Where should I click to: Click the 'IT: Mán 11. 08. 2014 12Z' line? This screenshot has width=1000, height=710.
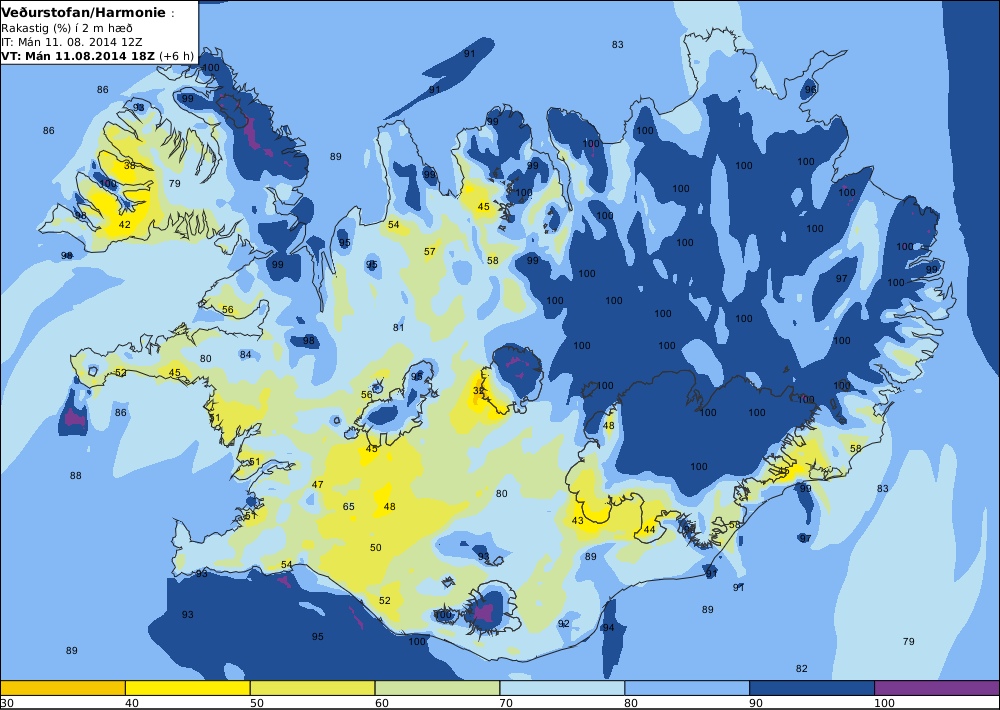pyautogui.click(x=71, y=42)
